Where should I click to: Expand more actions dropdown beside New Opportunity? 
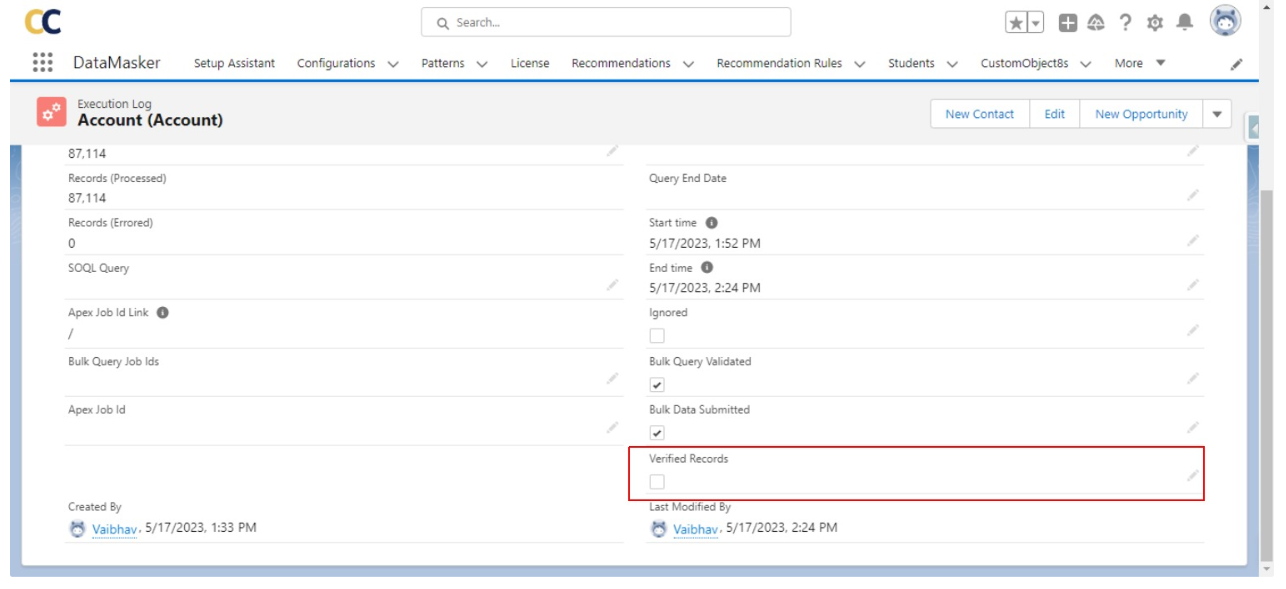[x=1217, y=114]
